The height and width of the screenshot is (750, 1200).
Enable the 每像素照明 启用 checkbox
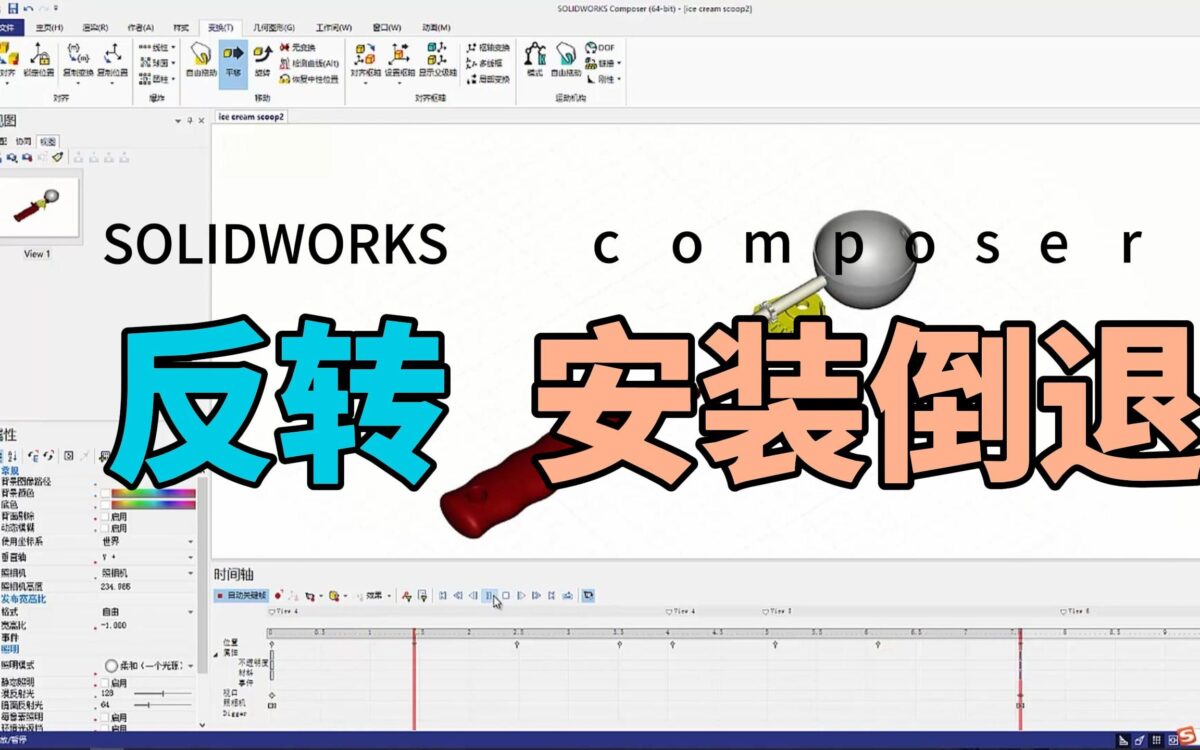tap(105, 717)
